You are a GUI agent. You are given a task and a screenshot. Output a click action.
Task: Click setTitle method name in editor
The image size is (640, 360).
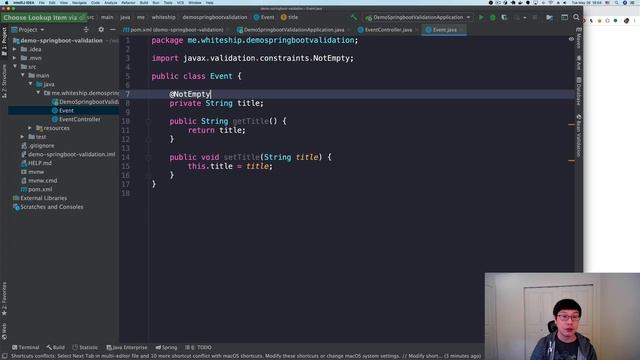click(242, 157)
